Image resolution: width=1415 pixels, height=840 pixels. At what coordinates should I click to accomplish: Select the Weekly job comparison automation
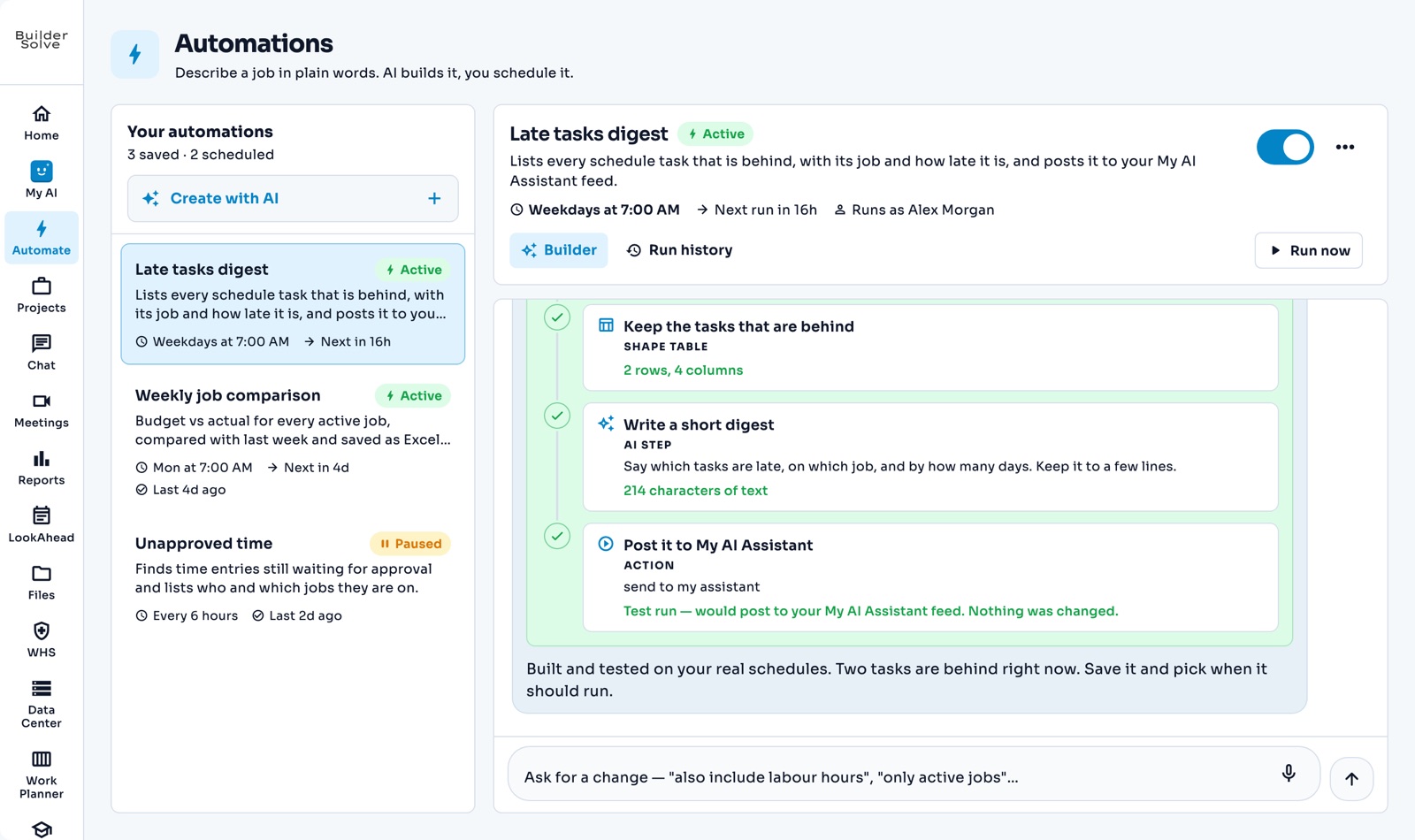(x=293, y=441)
